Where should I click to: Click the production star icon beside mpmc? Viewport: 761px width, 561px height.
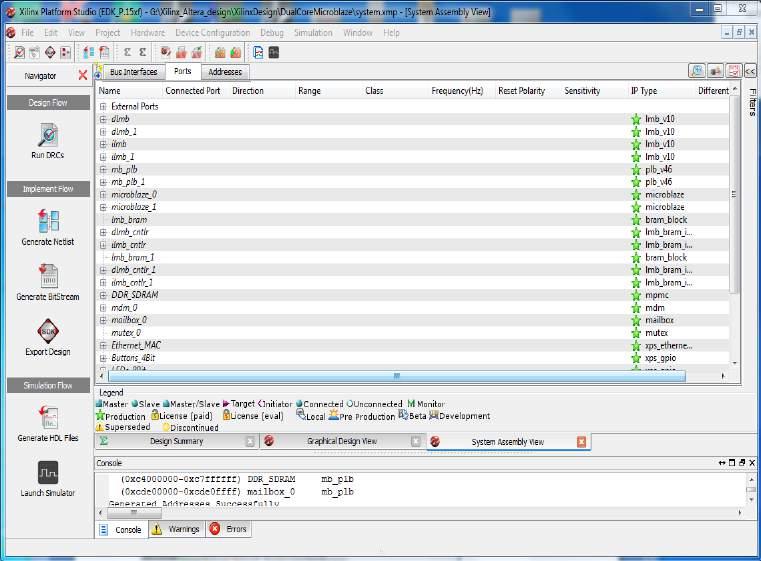(x=636, y=295)
